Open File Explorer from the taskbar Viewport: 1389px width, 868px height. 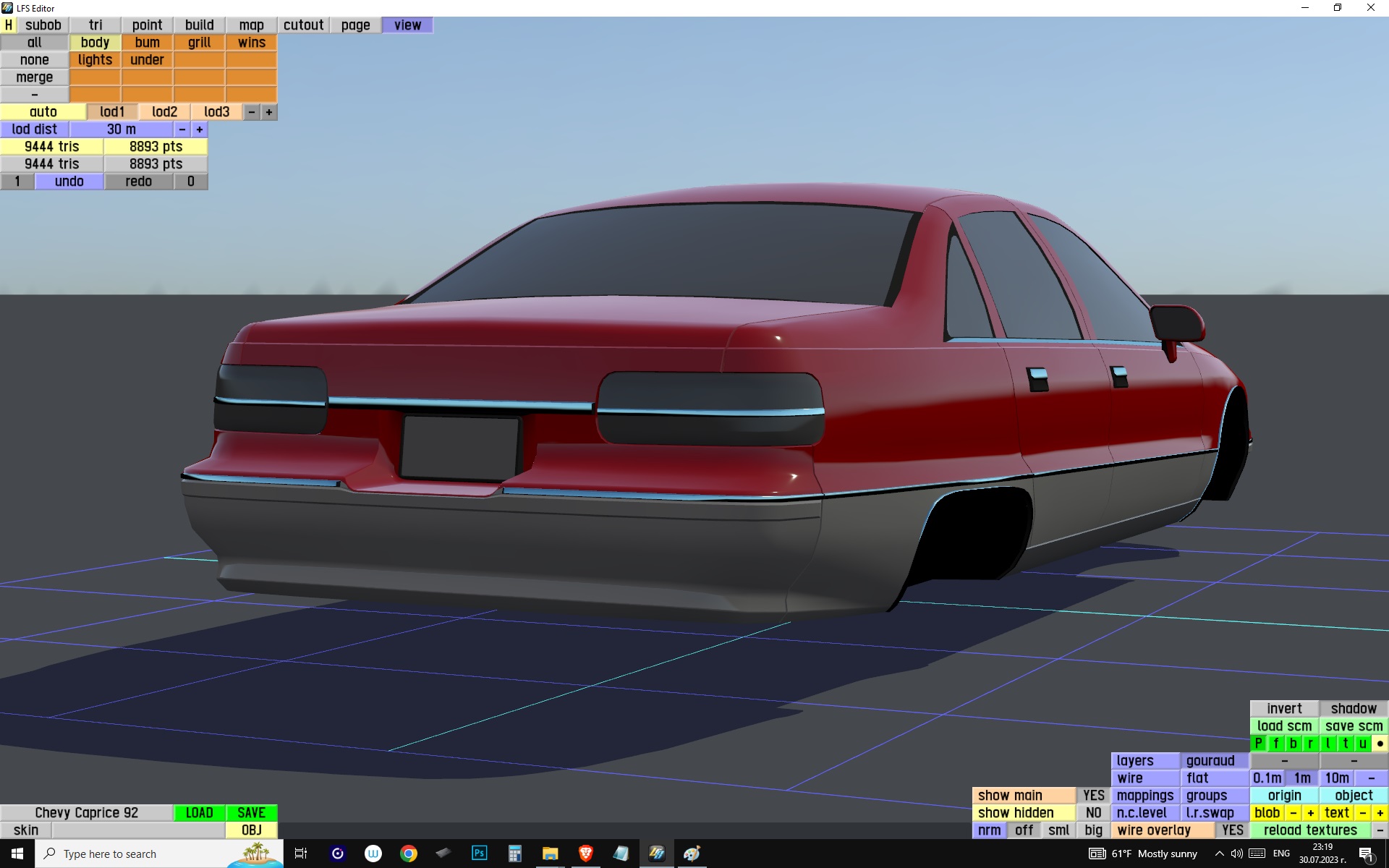click(x=550, y=854)
